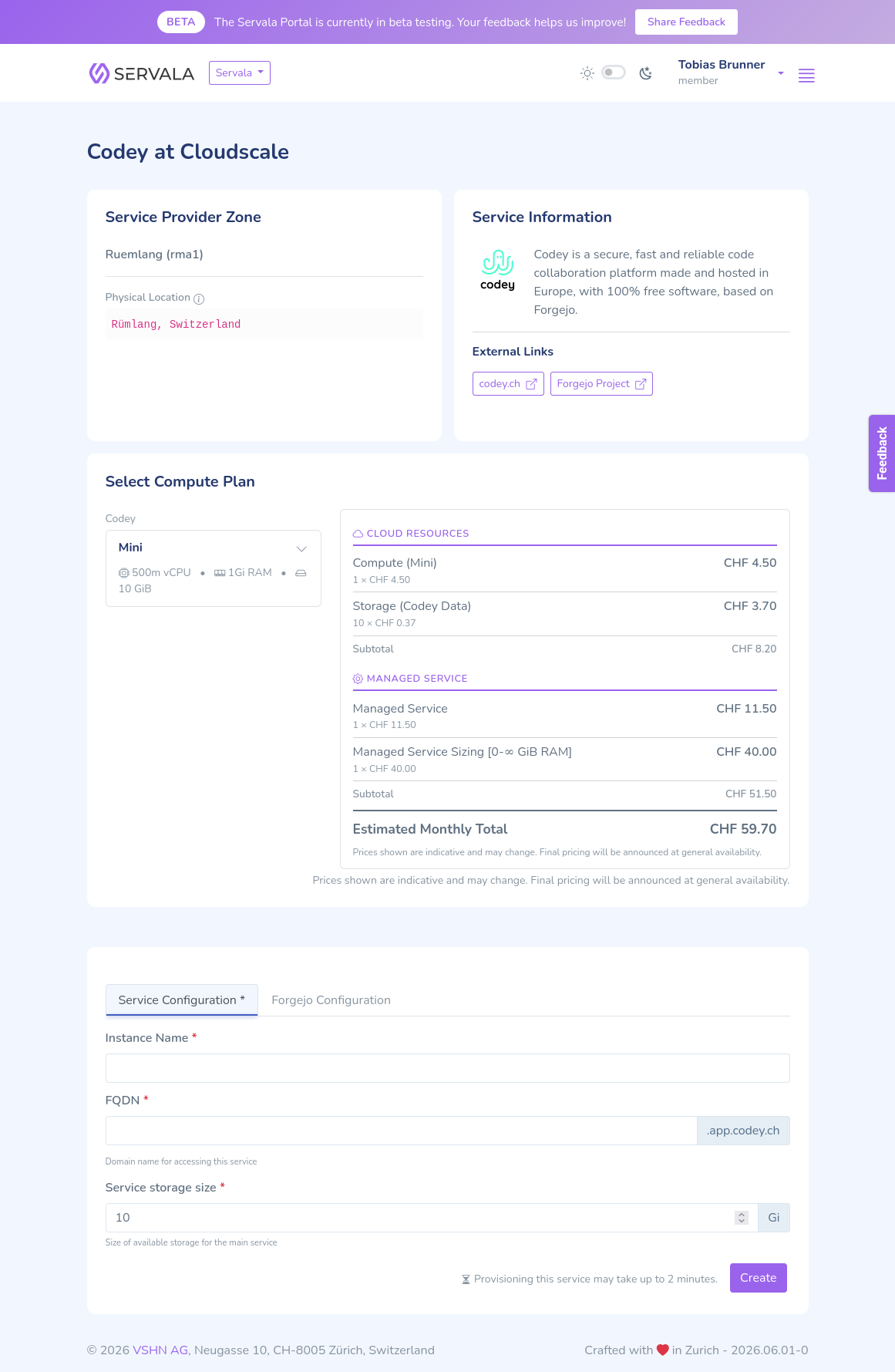Image resolution: width=895 pixels, height=1372 pixels.
Task: Click the moon dark-mode icon
Action: pyautogui.click(x=646, y=73)
